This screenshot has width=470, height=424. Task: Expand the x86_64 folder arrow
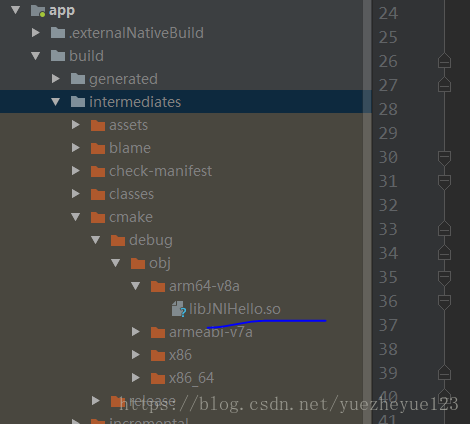click(136, 378)
